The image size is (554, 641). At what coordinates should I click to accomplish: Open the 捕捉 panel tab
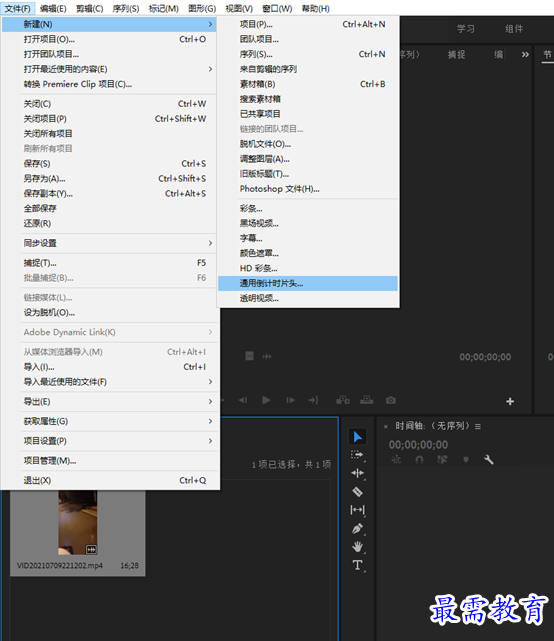pyautogui.click(x=456, y=54)
